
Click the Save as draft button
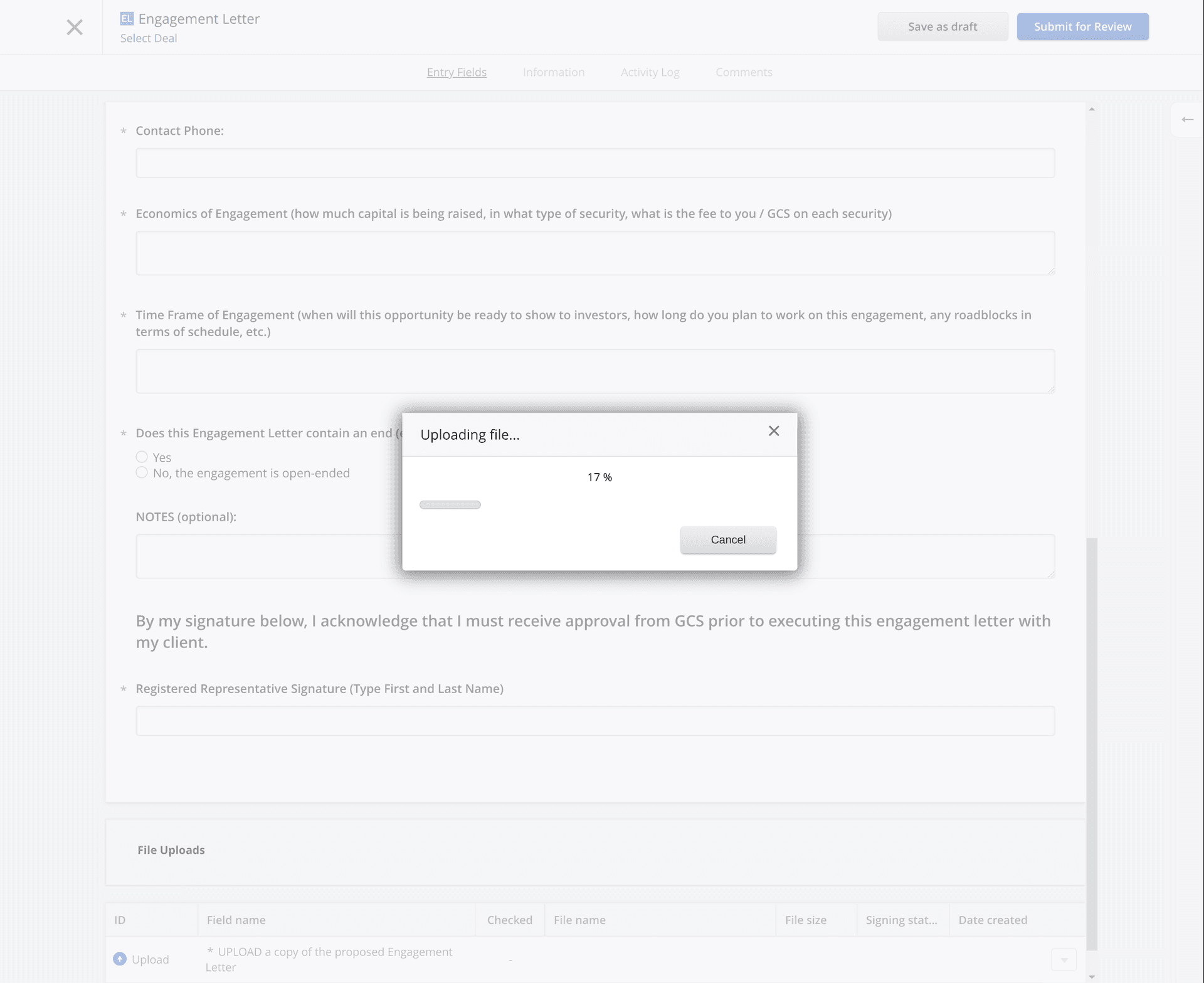tap(943, 26)
